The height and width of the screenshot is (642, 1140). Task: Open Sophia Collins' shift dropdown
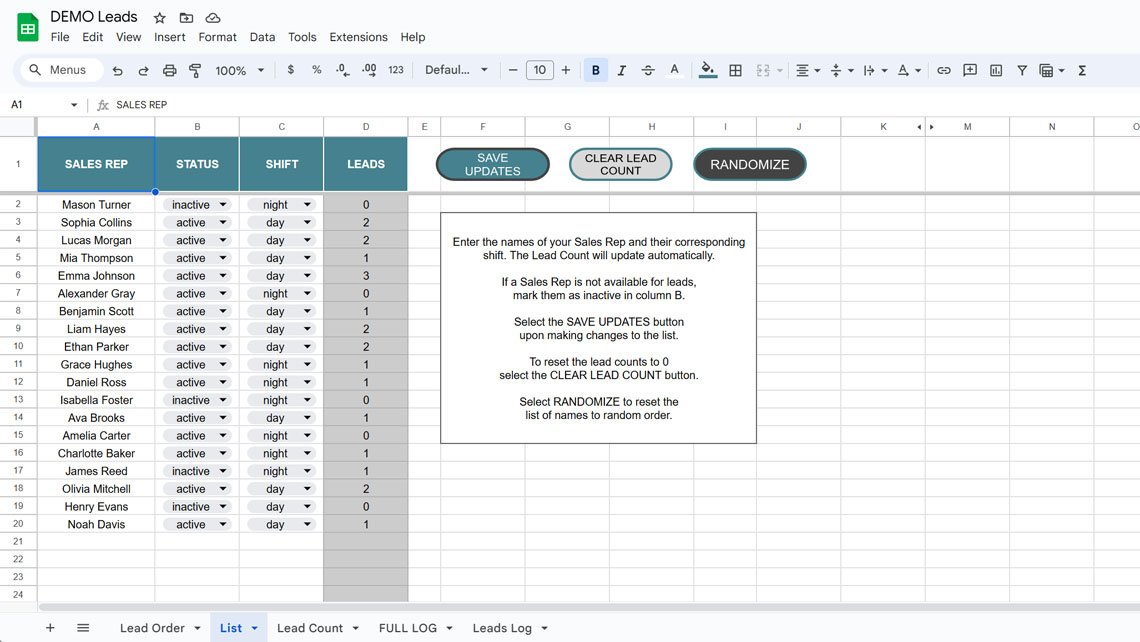coord(307,222)
